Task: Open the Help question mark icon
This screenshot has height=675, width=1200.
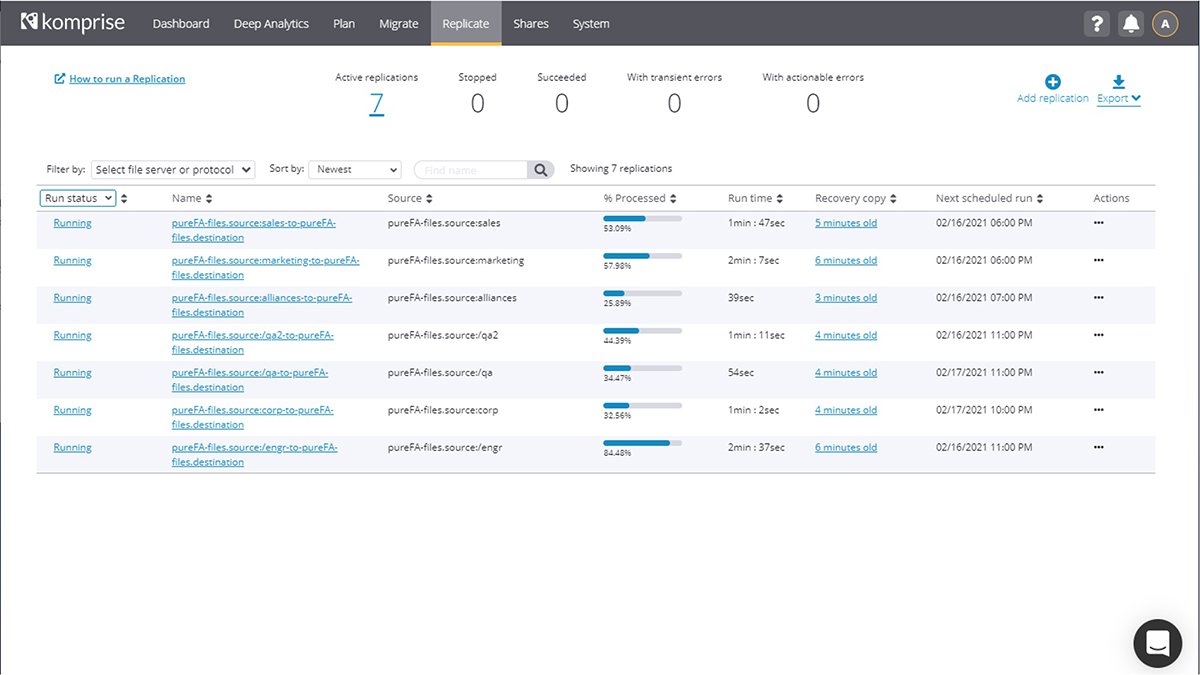Action: pyautogui.click(x=1096, y=23)
